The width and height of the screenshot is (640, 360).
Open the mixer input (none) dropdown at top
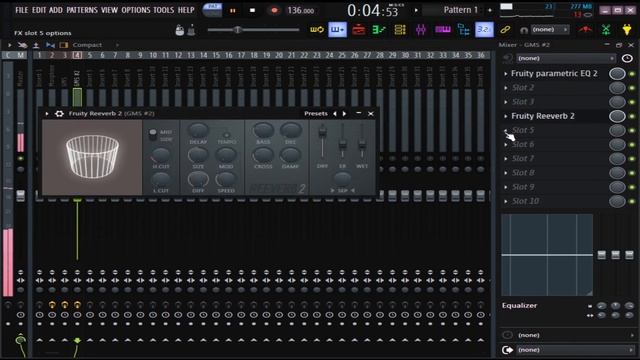point(565,58)
